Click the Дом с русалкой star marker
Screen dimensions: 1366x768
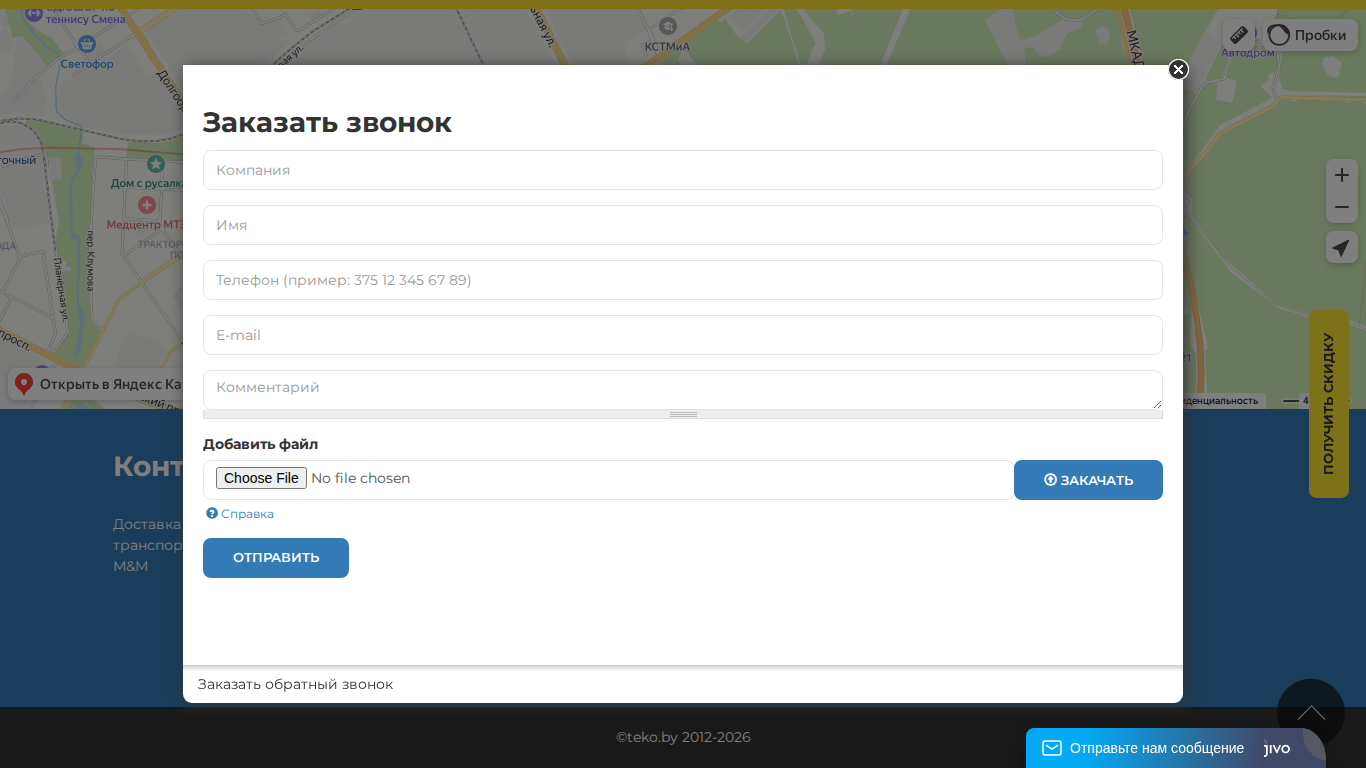pos(155,163)
